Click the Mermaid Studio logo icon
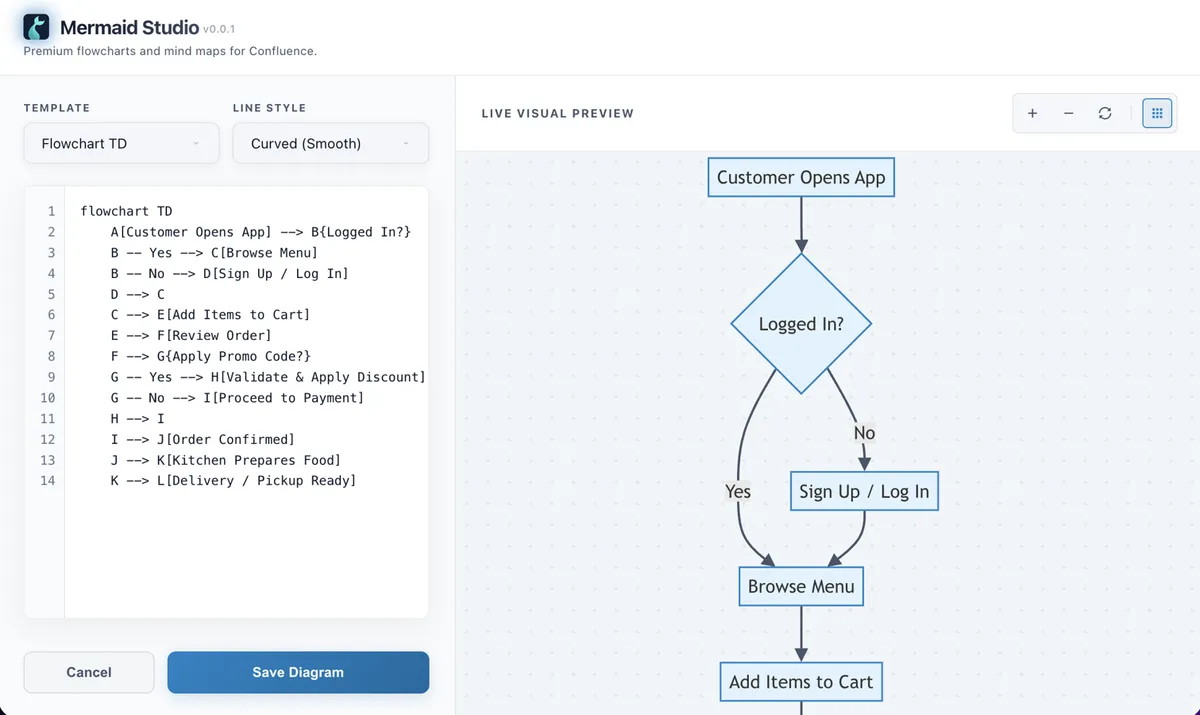This screenshot has height=715, width=1200. [x=37, y=27]
